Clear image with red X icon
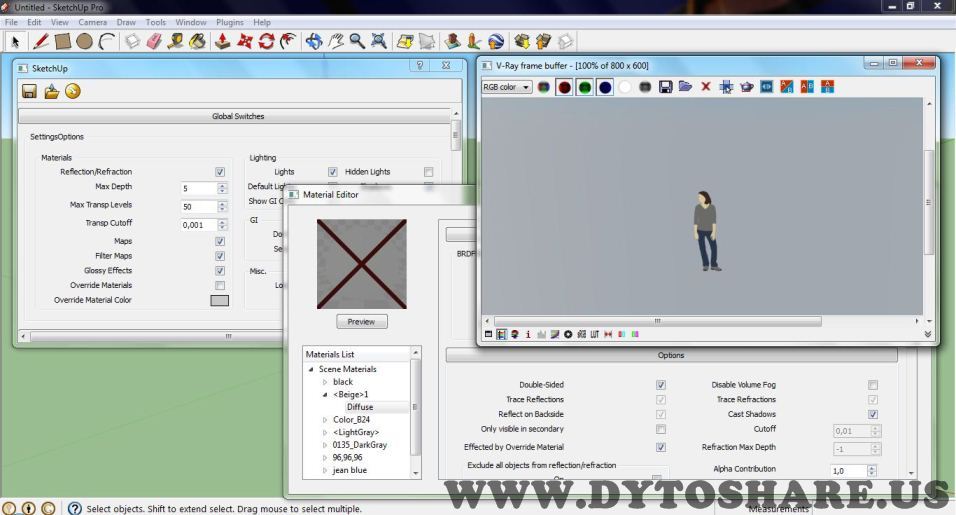 pos(705,87)
